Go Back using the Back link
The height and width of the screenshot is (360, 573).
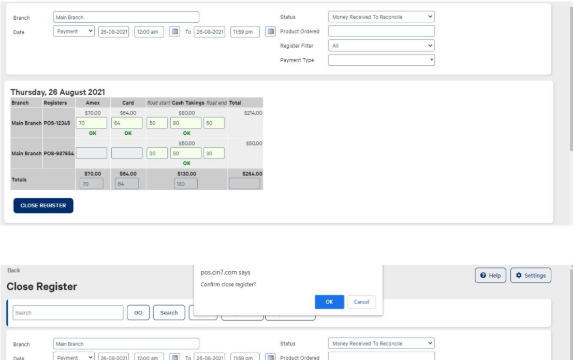point(14,270)
